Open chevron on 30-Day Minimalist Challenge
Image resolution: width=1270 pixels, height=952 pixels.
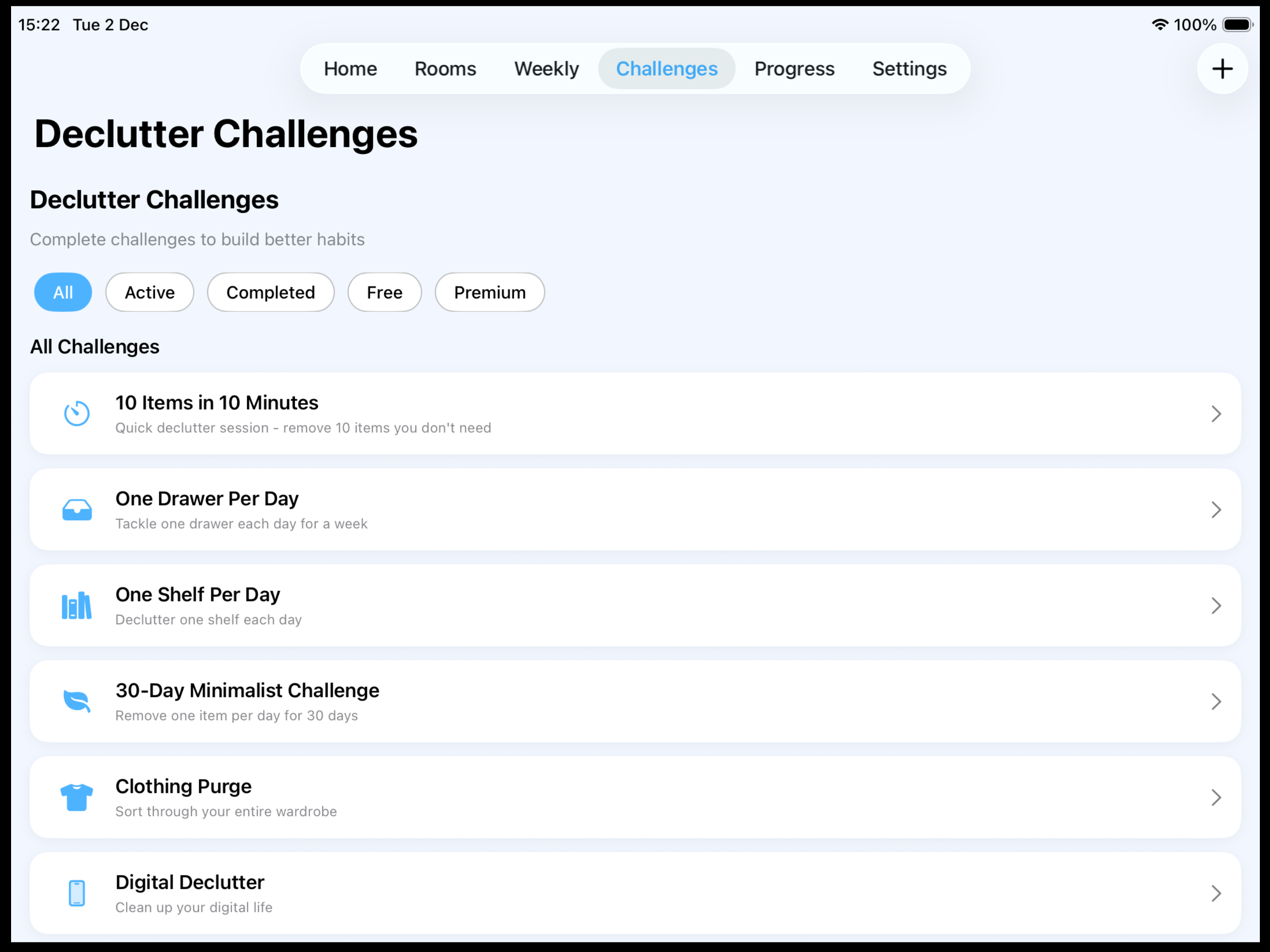(1216, 701)
